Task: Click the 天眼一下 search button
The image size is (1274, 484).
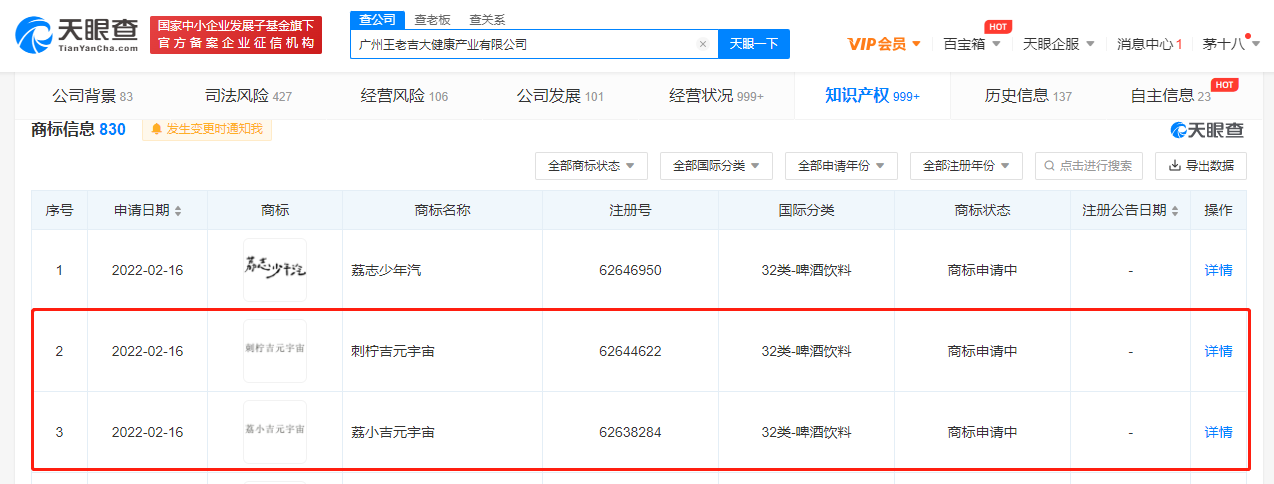Action: [x=754, y=44]
